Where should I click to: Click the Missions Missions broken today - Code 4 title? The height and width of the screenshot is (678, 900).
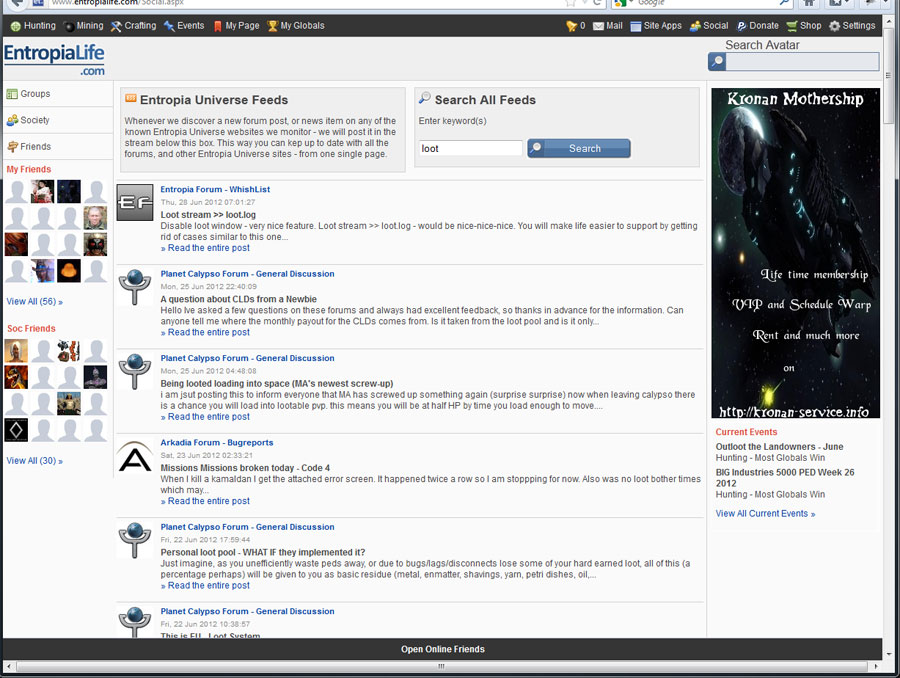coord(245,468)
